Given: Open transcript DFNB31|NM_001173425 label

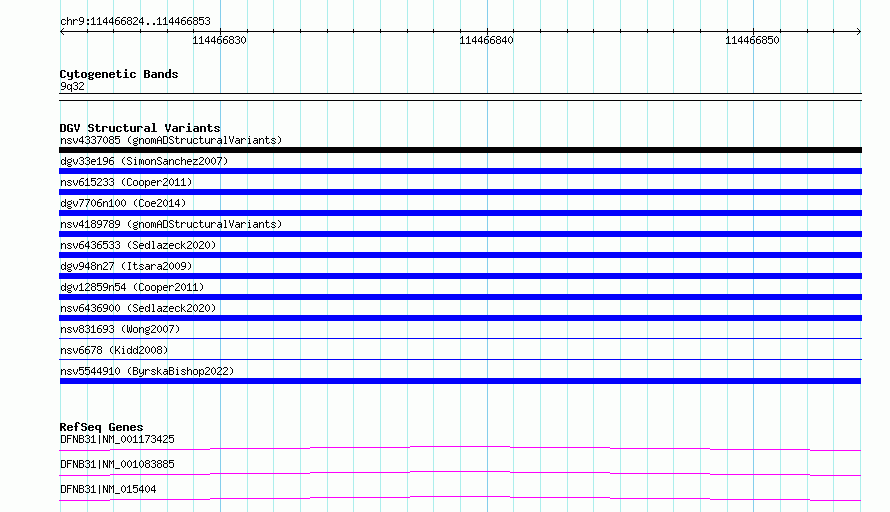Looking at the screenshot, I should click(x=117, y=439).
